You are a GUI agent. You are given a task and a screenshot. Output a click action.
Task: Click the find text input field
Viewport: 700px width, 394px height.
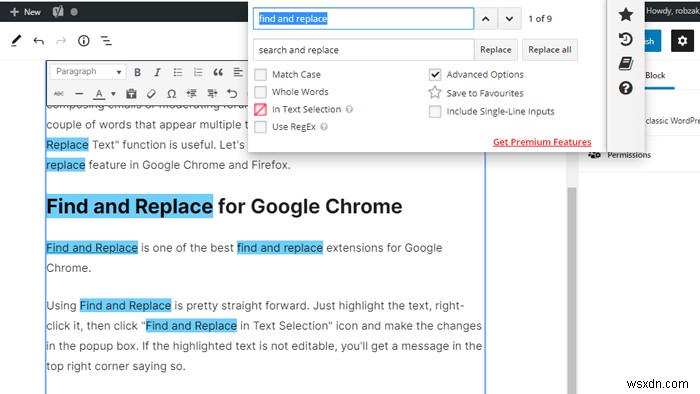point(363,19)
